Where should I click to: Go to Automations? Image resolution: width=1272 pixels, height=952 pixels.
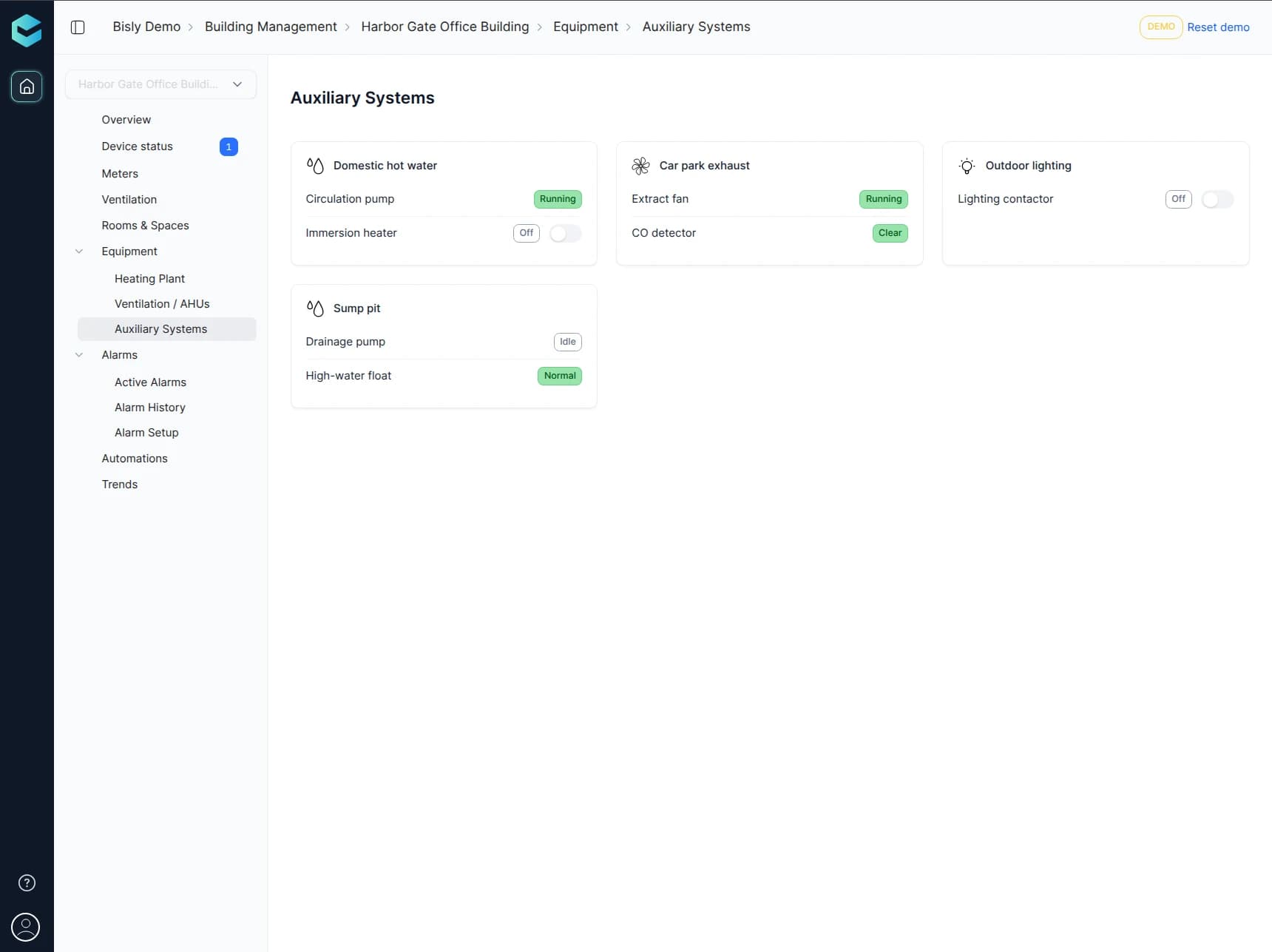[x=135, y=459]
